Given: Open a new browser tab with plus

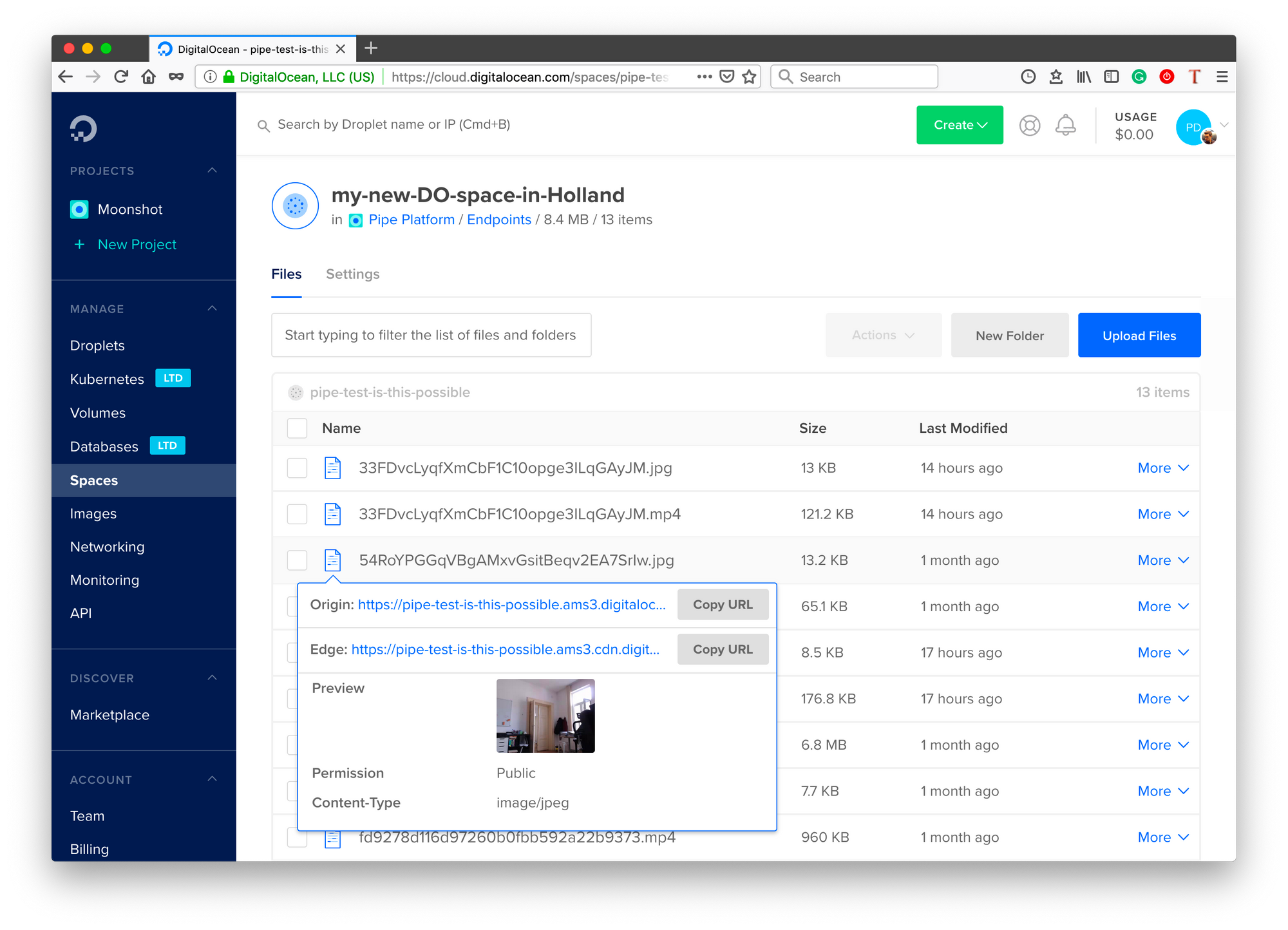Looking at the screenshot, I should (x=372, y=48).
